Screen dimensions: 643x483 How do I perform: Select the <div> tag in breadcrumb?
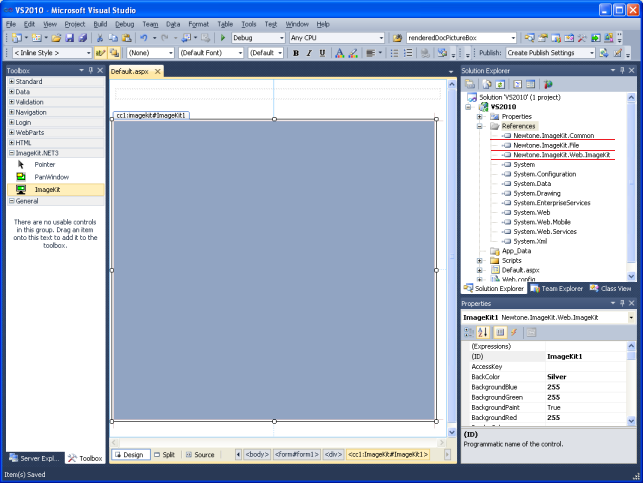point(333,454)
